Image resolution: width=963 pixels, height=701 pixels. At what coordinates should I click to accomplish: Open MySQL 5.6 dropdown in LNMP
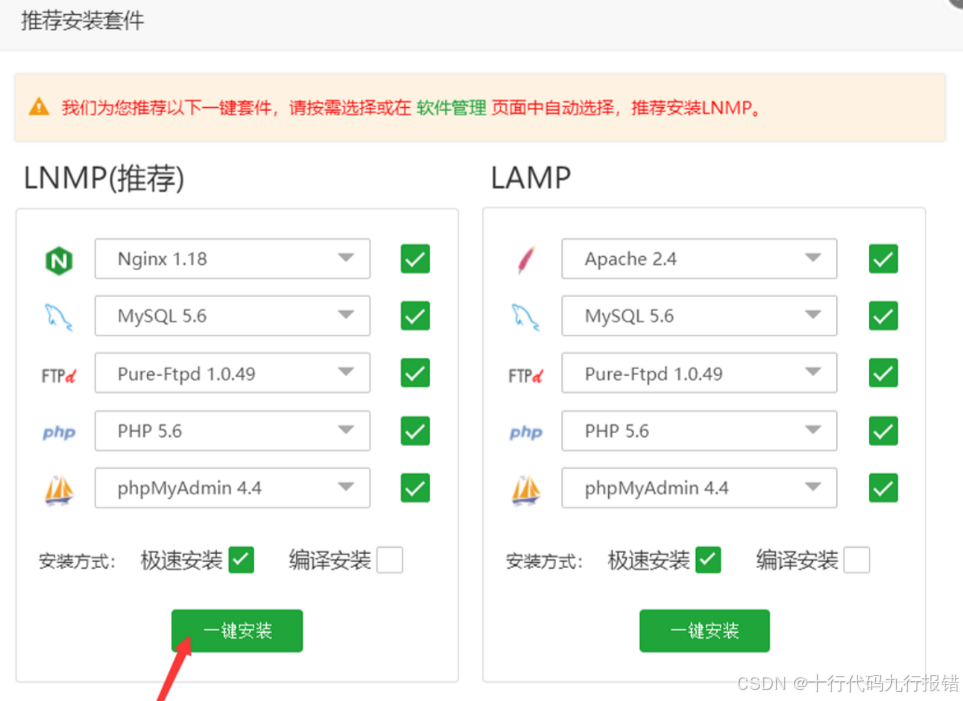[232, 316]
